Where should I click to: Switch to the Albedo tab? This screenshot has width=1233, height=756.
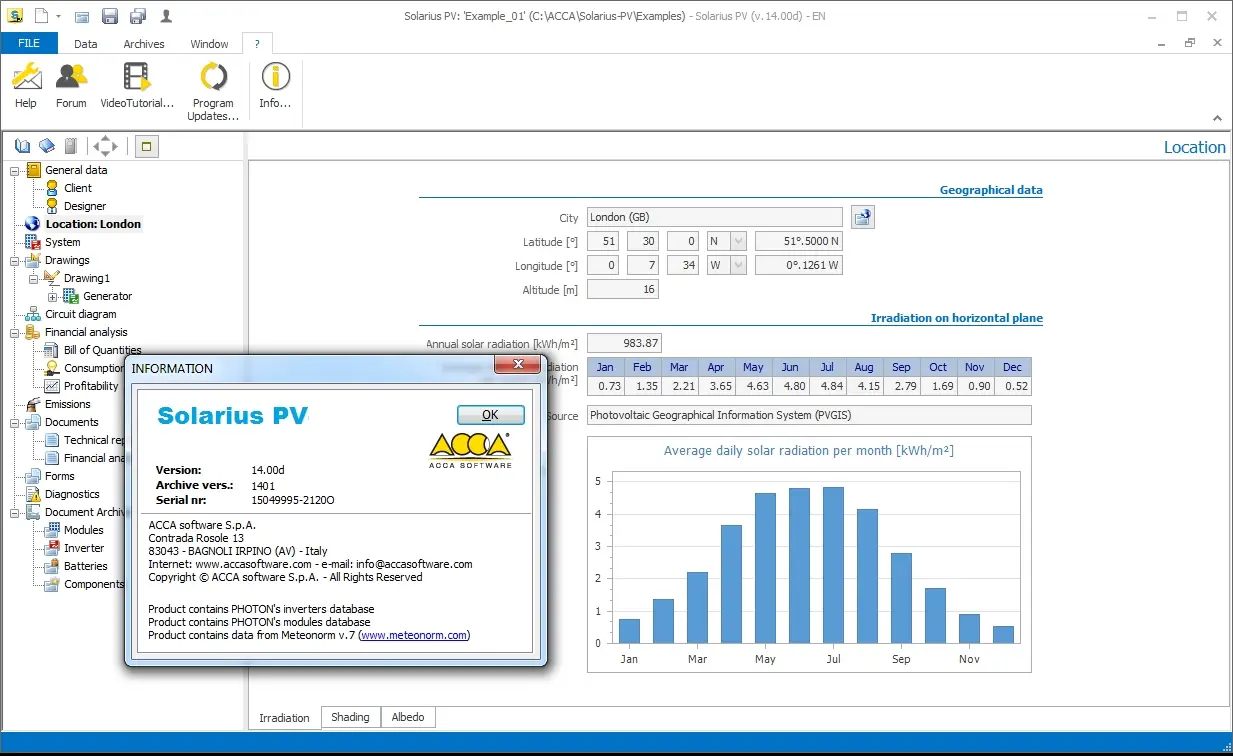pyautogui.click(x=408, y=717)
